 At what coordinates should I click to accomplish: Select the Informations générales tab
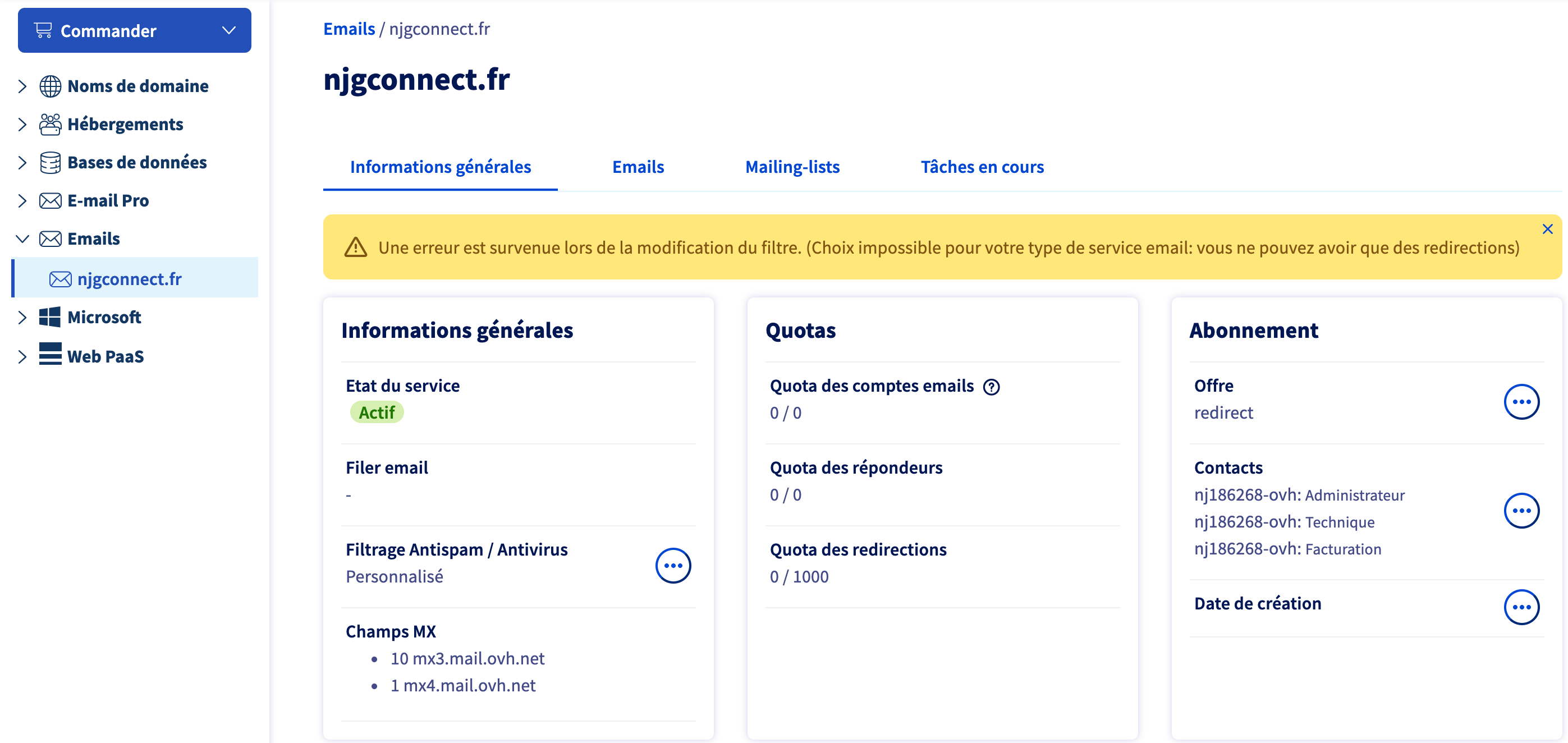(x=440, y=167)
